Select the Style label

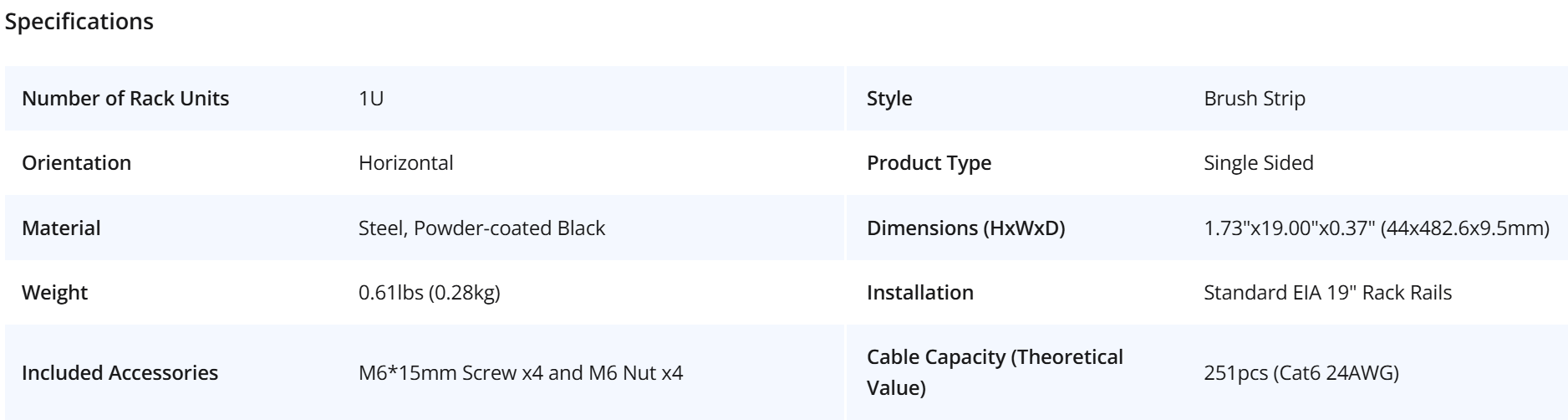(x=889, y=98)
